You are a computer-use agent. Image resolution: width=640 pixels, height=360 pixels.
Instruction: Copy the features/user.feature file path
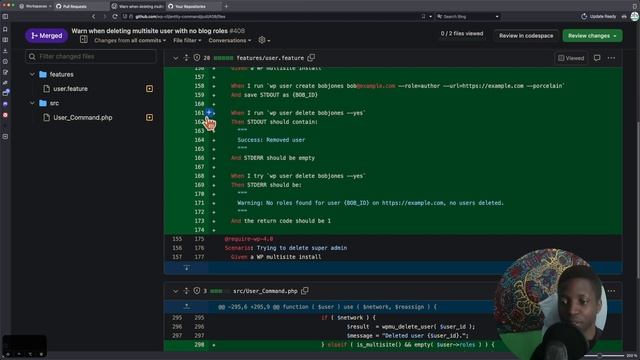tap(311, 58)
